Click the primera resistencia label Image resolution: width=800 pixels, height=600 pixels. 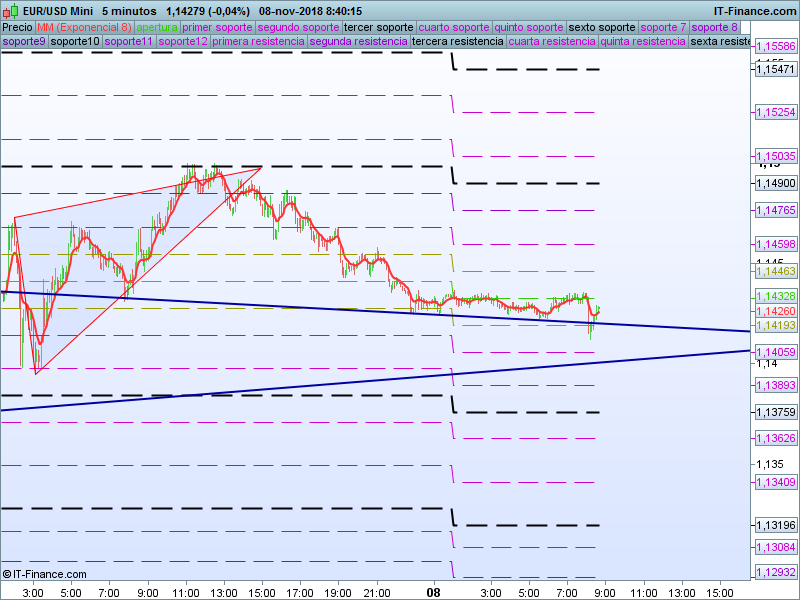pos(258,42)
